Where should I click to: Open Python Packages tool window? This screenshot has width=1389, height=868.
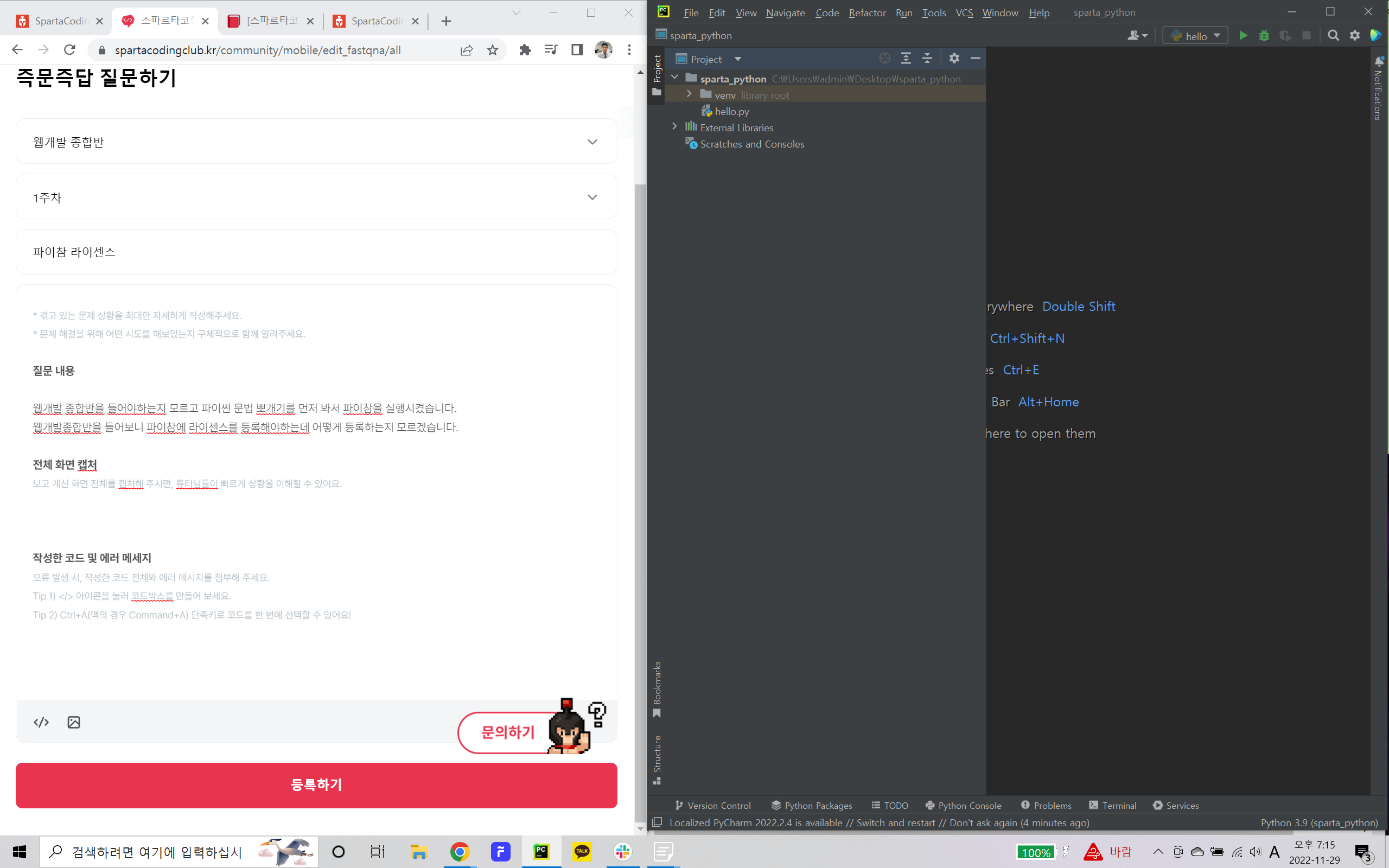[x=812, y=806]
